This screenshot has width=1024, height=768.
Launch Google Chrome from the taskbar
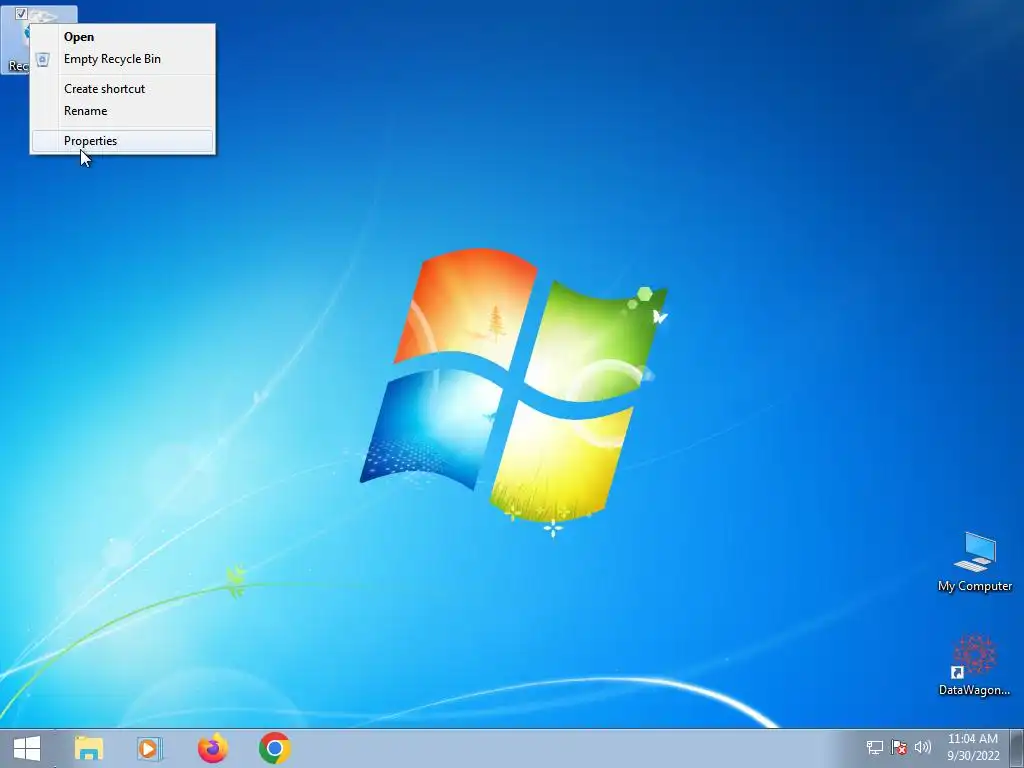274,748
